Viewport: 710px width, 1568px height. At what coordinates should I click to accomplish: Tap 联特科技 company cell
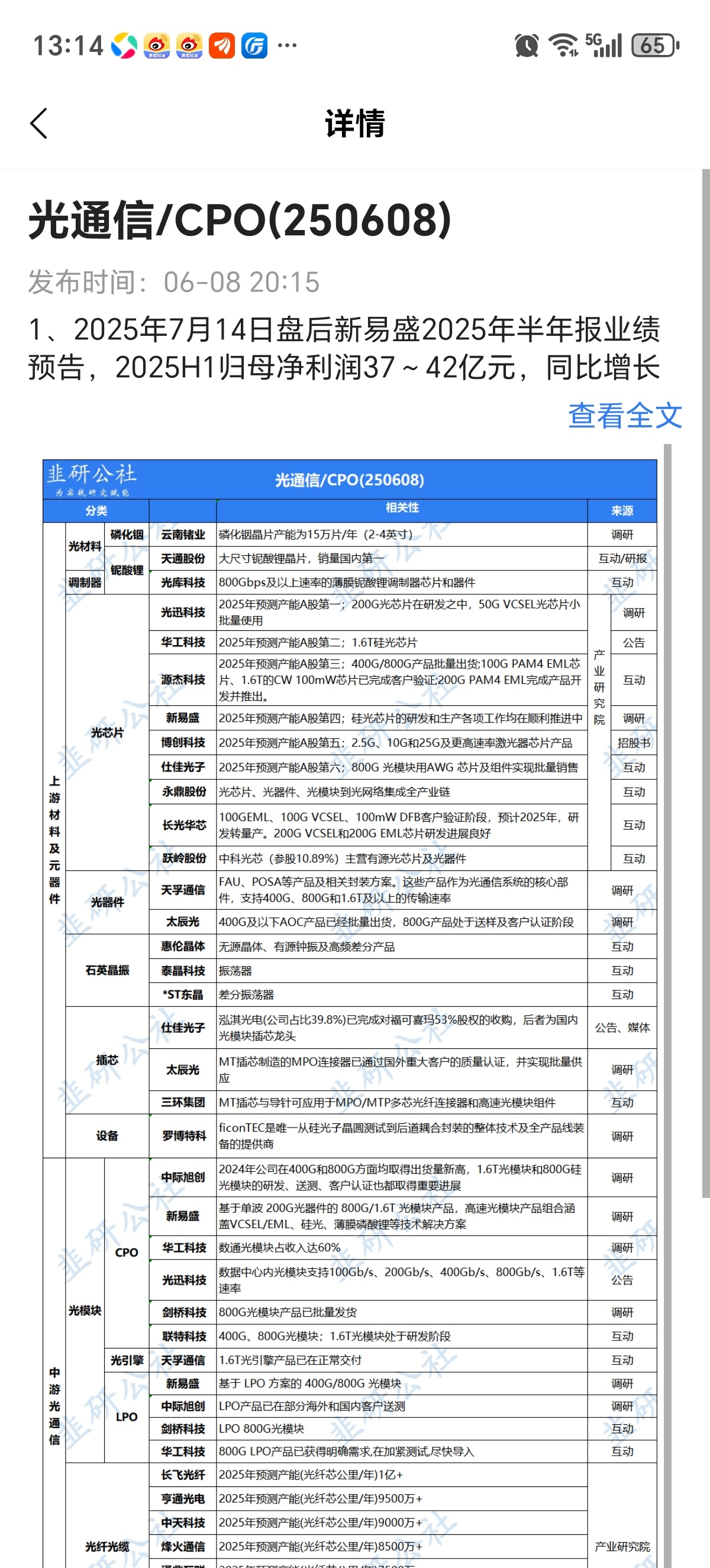pos(183,1336)
